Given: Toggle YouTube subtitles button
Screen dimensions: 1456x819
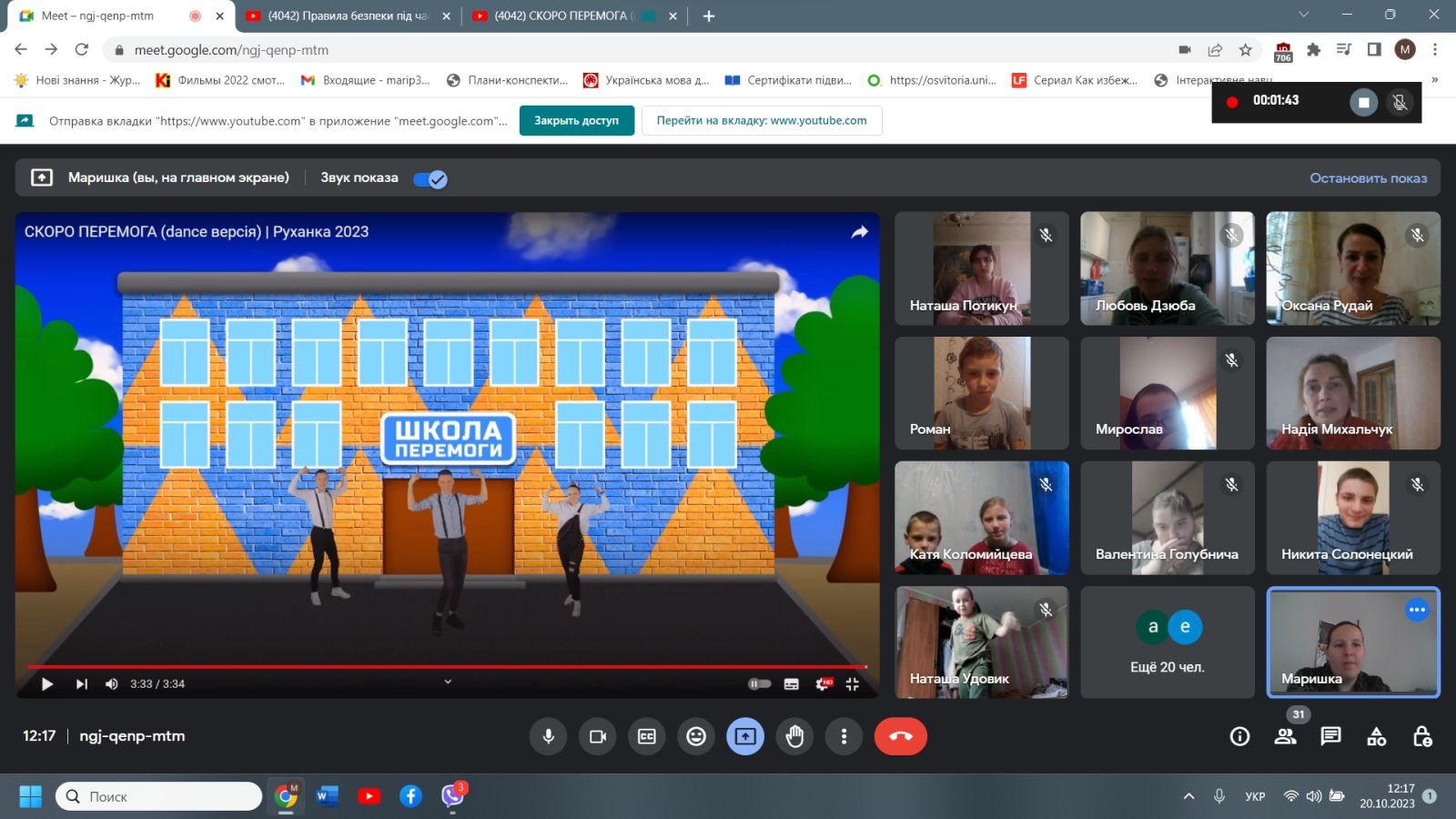Looking at the screenshot, I should pos(791,684).
